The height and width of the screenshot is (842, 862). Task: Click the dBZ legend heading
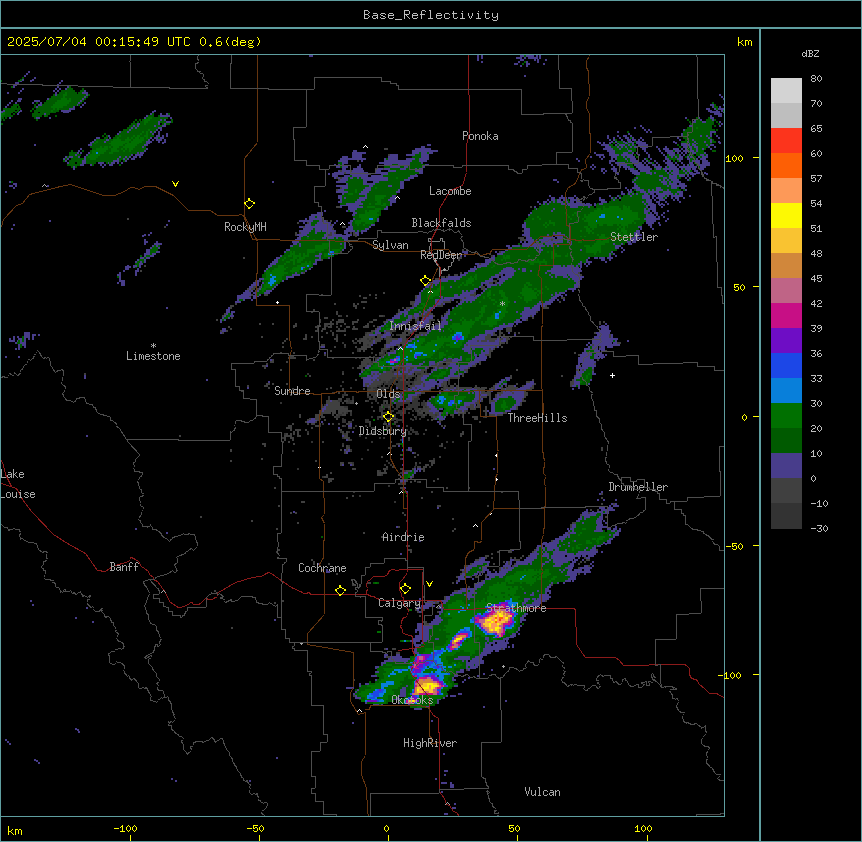click(810, 53)
